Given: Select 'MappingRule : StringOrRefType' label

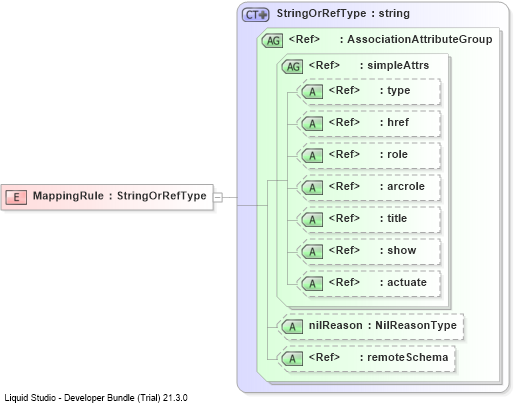Looking at the screenshot, I should 119,196.
